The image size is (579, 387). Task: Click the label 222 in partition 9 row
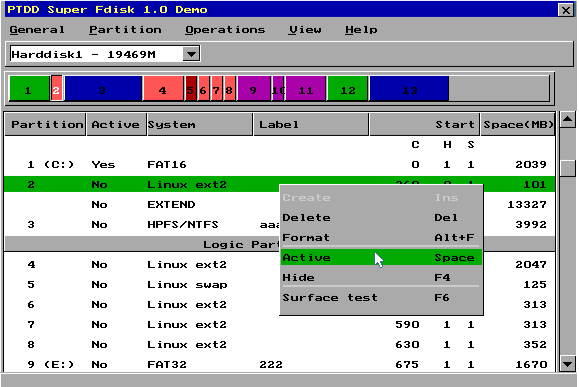tap(271, 364)
